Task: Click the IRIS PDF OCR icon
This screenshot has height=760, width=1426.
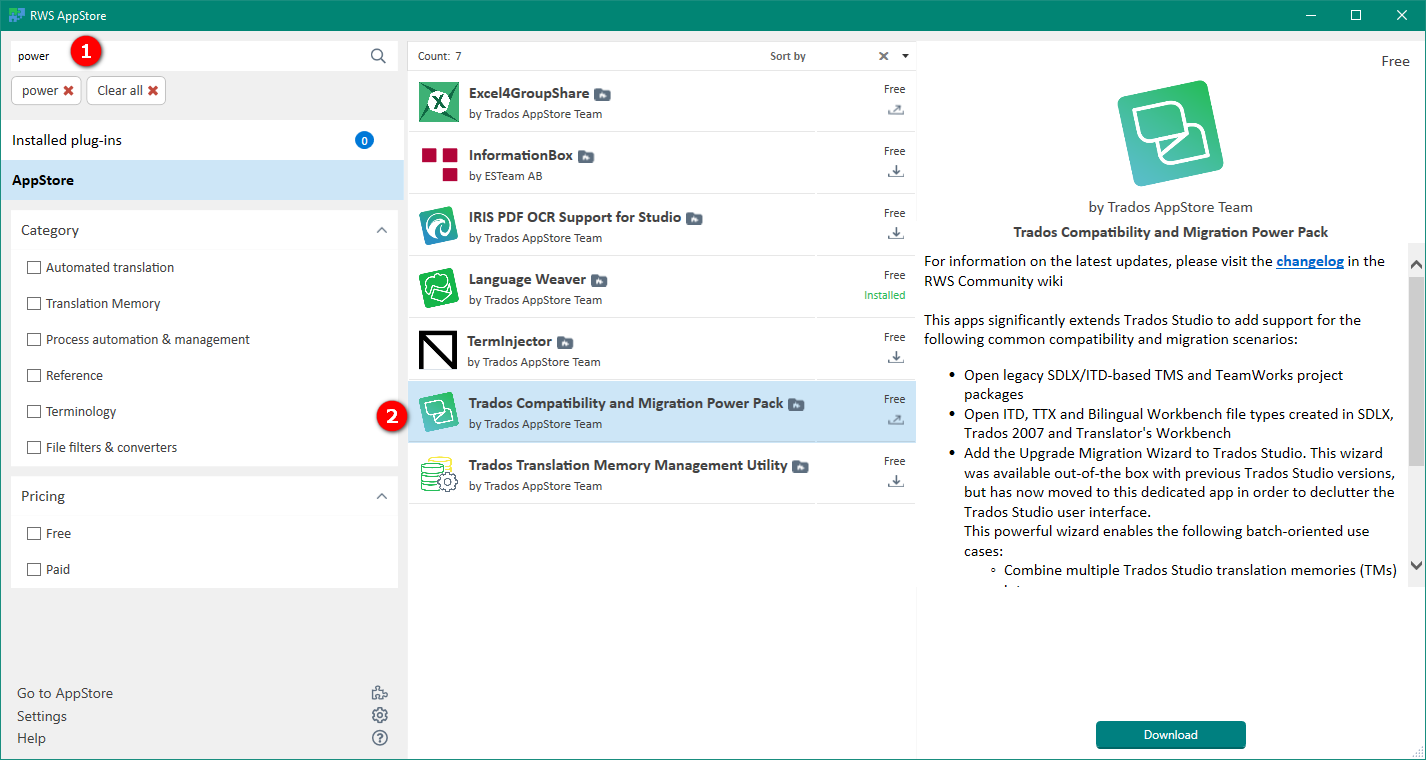Action: [439, 226]
